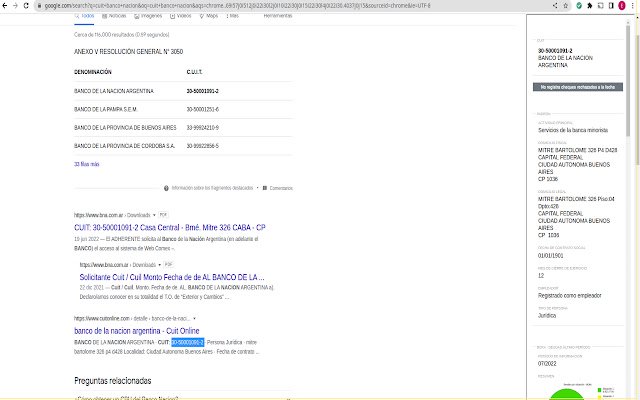This screenshot has width=640, height=400.
Task: Click the DENOMINACIÓN column header
Action: point(93,72)
